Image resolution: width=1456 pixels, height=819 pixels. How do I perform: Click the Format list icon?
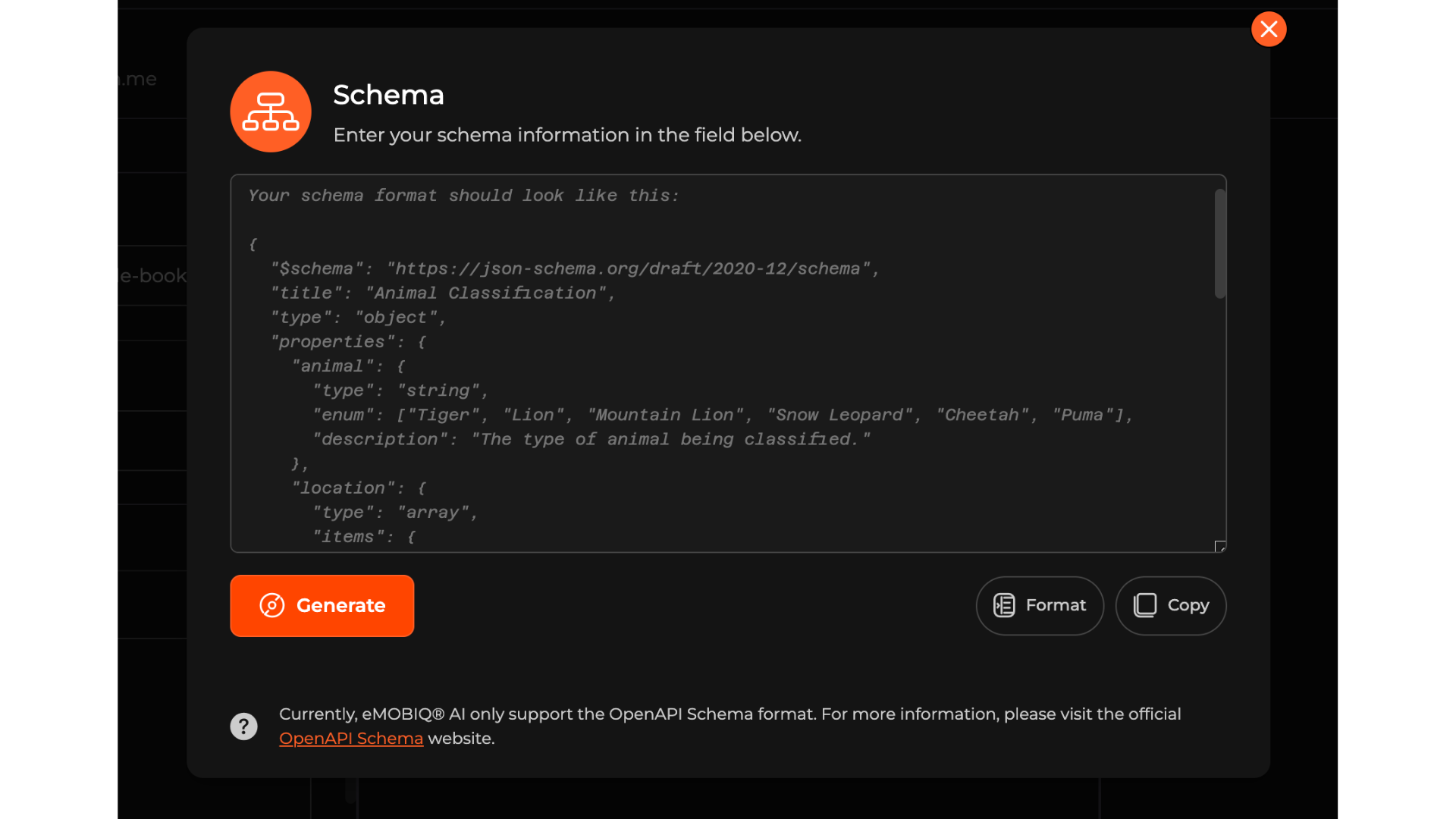tap(1004, 605)
